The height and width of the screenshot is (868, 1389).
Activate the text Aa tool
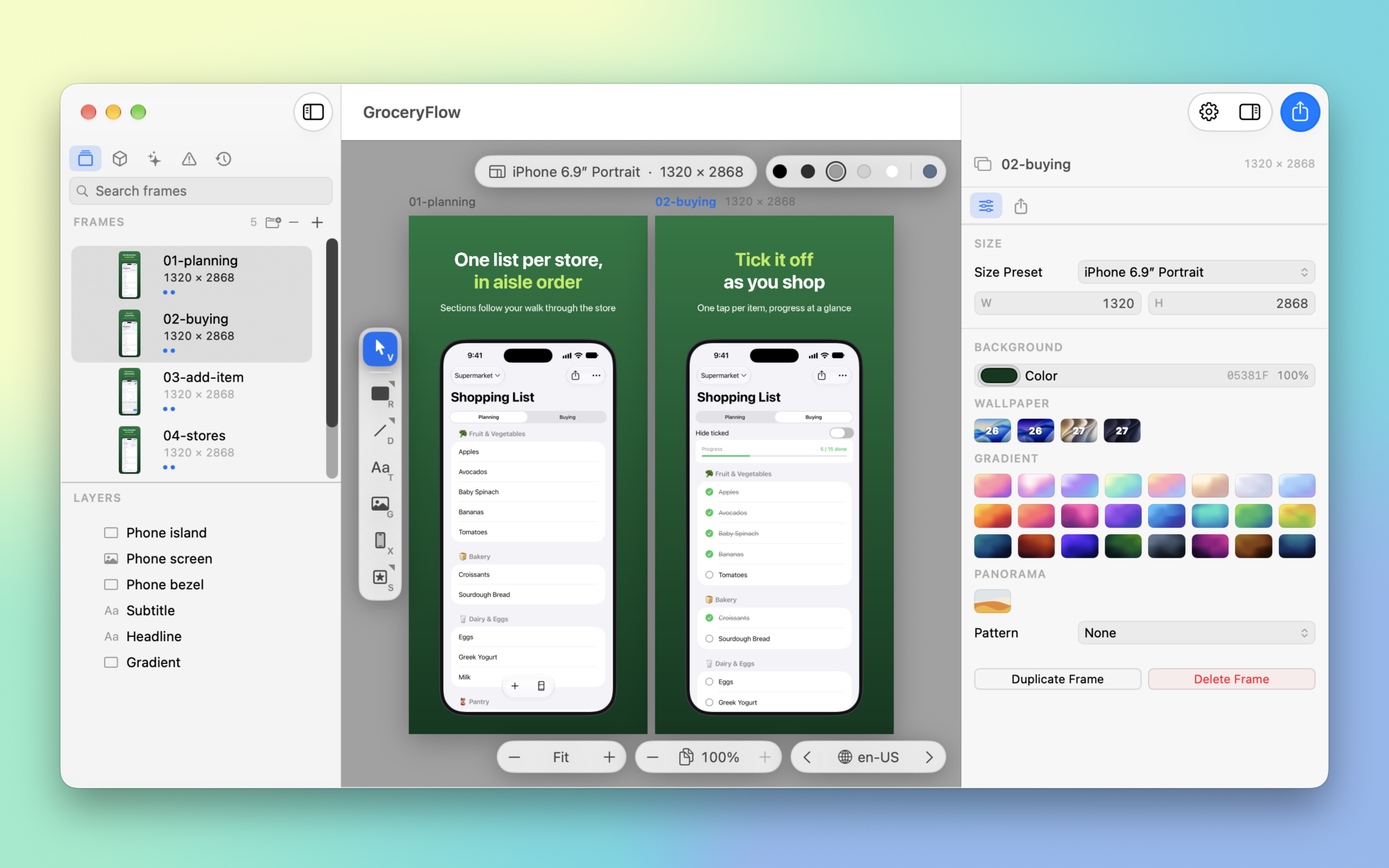pos(380,468)
